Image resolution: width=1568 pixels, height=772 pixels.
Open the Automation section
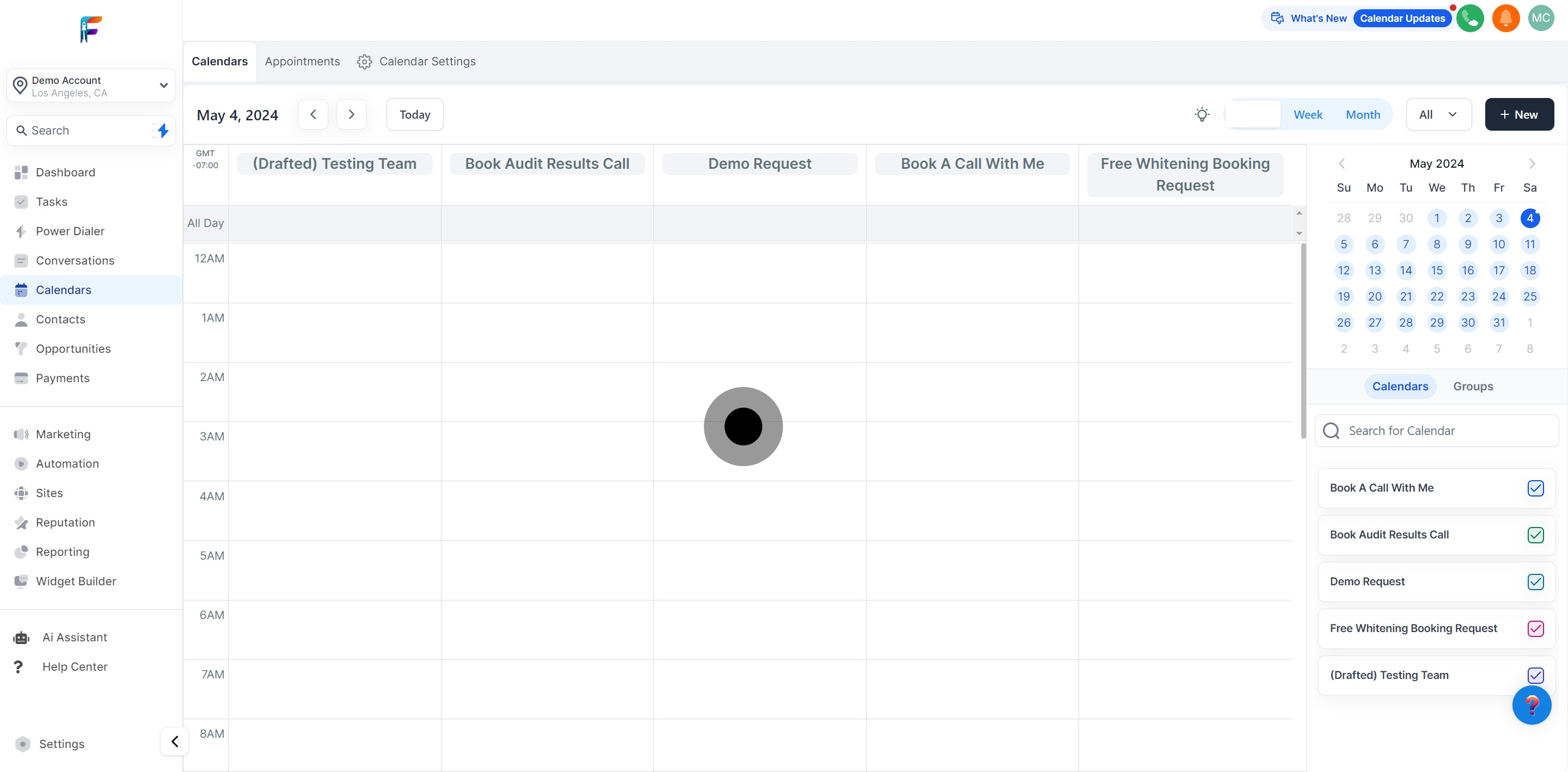click(67, 463)
